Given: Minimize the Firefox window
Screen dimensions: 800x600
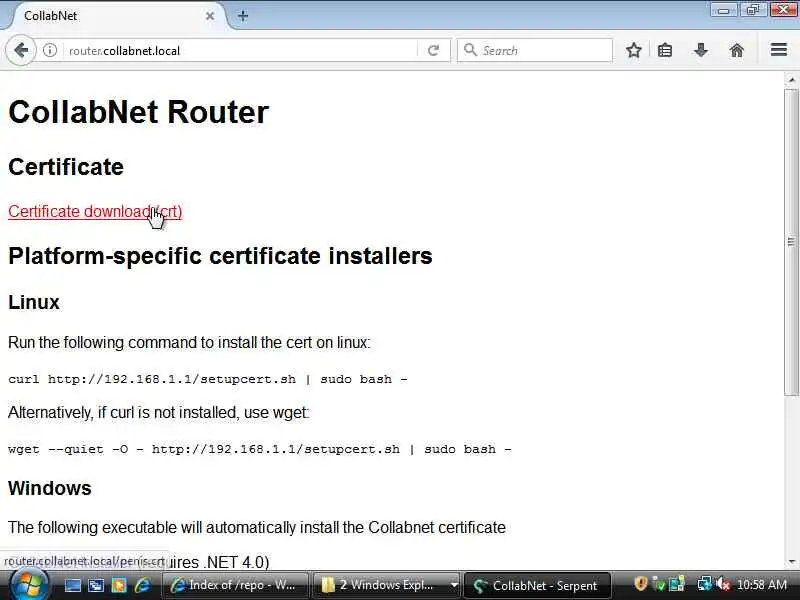Looking at the screenshot, I should pos(724,10).
